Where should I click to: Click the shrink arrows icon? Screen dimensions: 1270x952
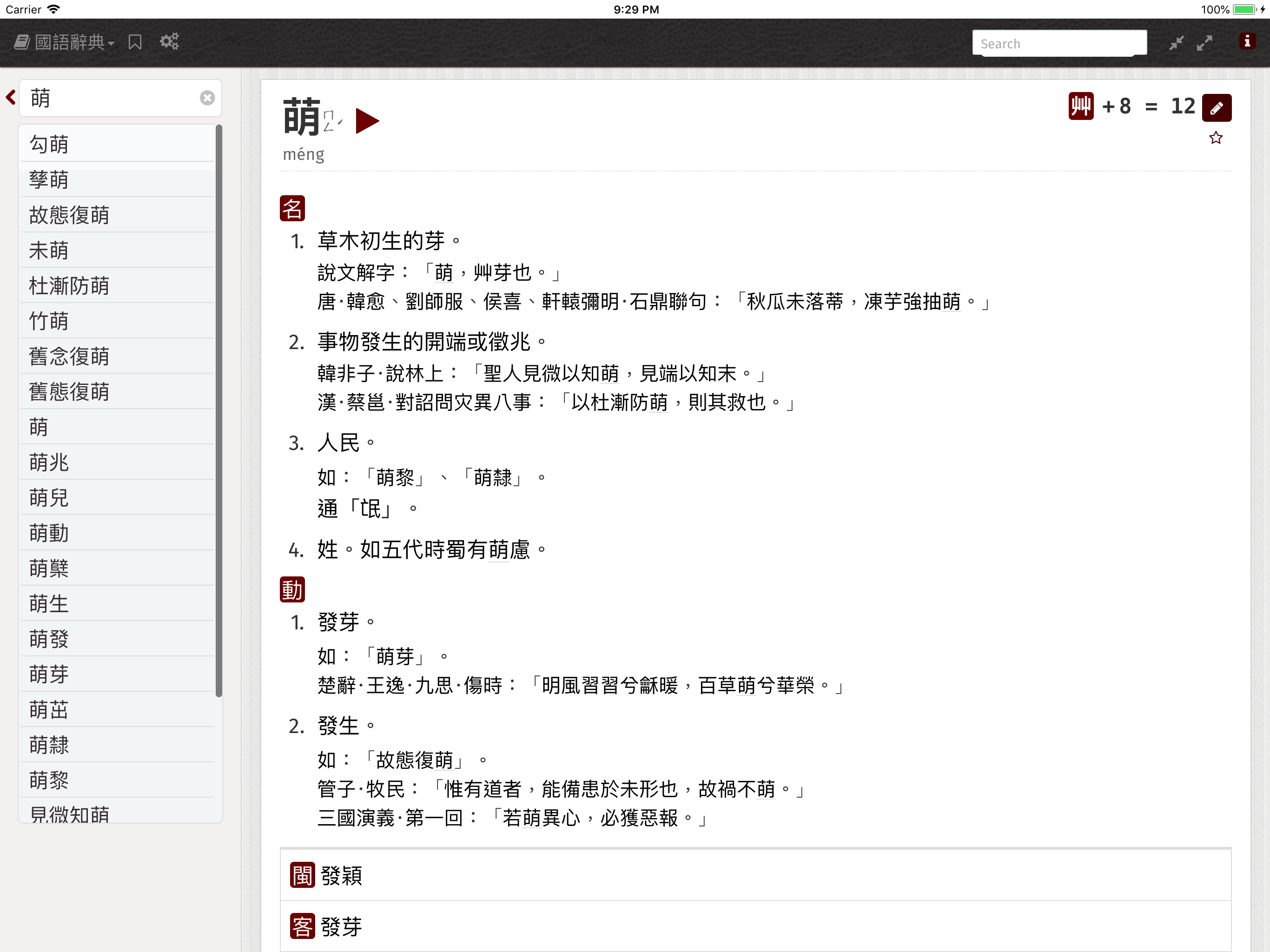pos(1177,43)
